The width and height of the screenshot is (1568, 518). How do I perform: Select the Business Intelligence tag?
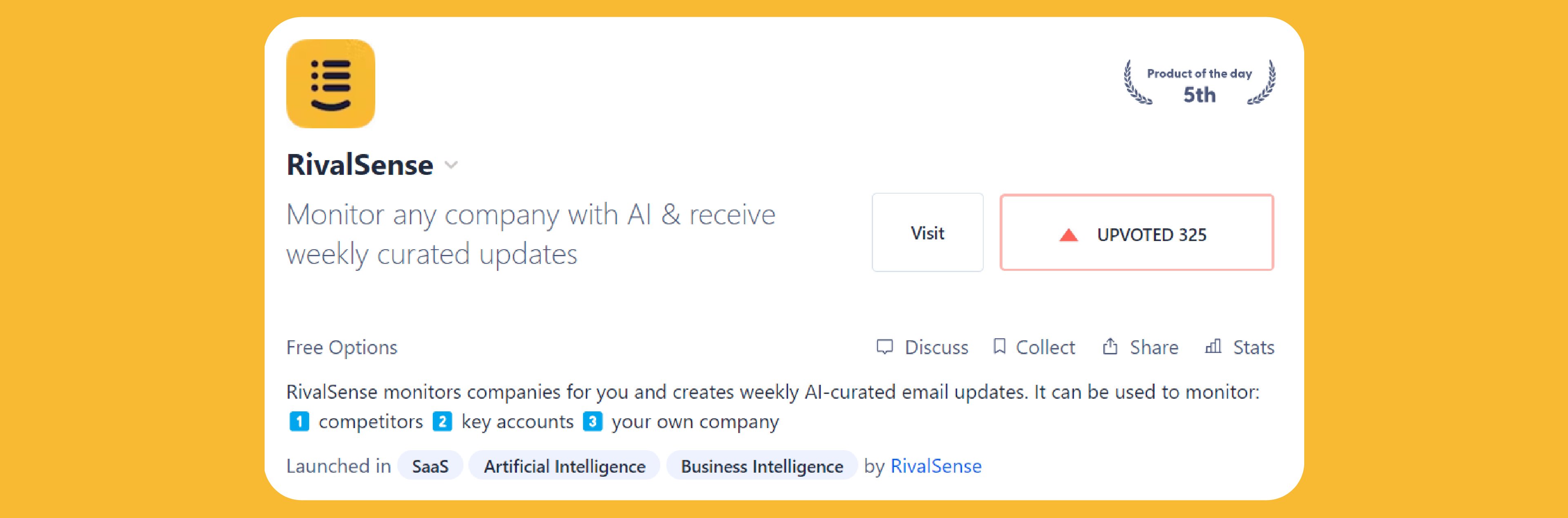pyautogui.click(x=762, y=466)
